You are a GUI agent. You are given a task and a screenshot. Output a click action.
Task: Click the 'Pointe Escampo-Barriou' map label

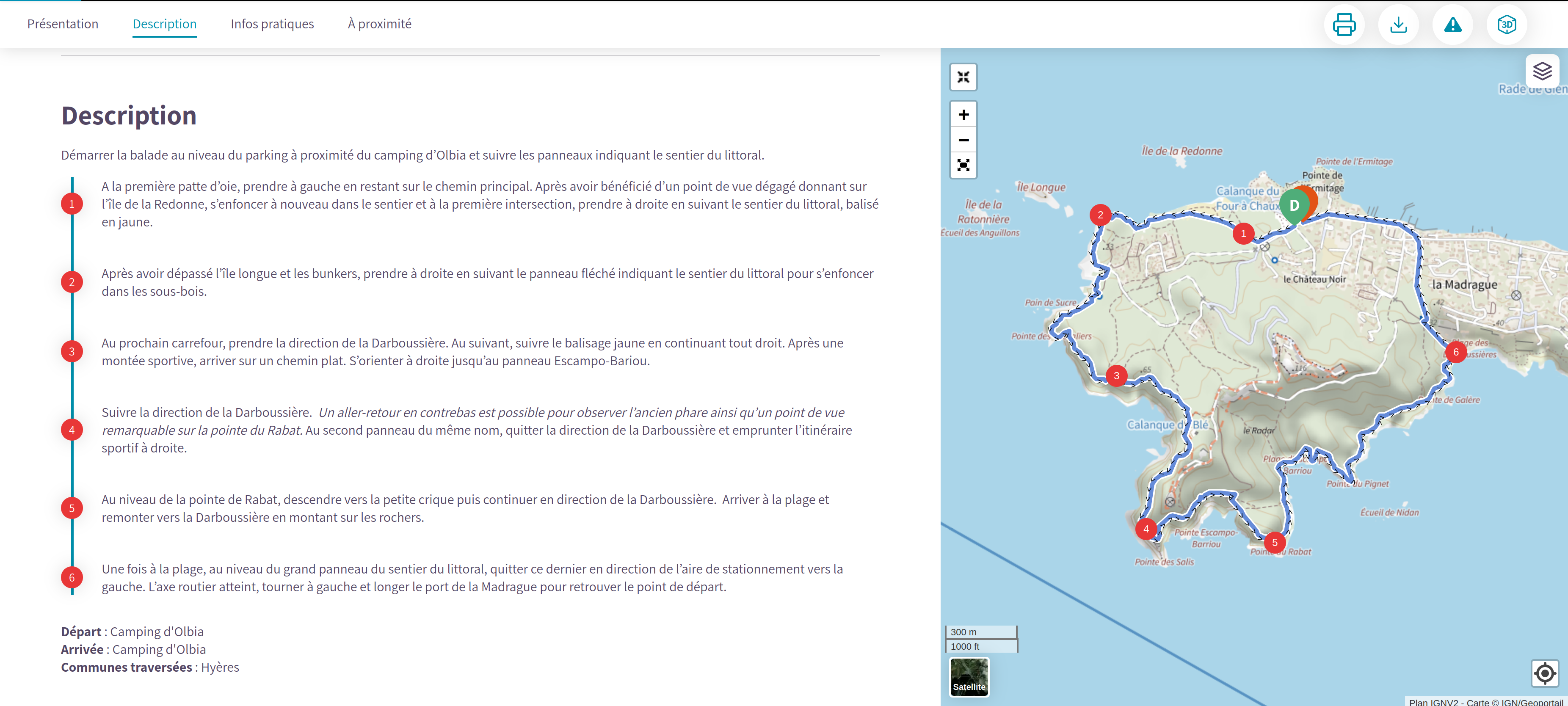tap(1206, 538)
